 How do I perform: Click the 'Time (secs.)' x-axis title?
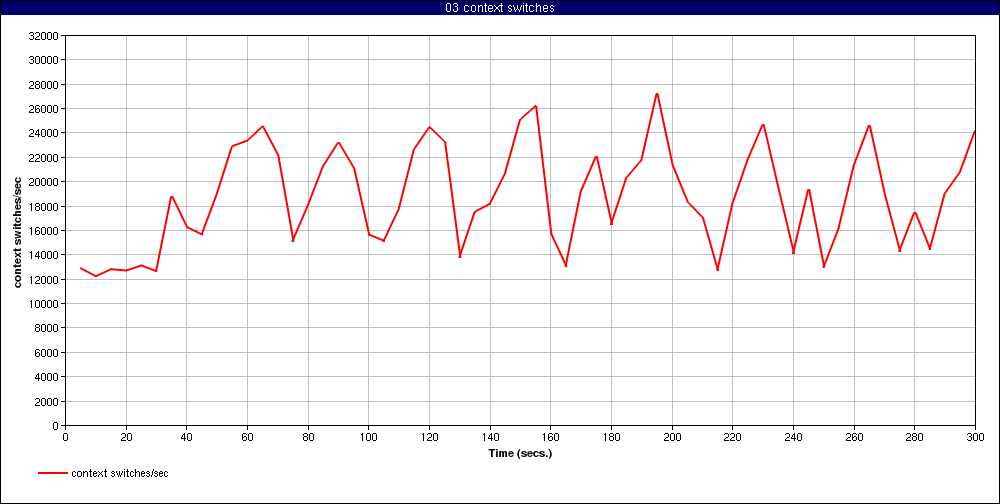[520, 454]
